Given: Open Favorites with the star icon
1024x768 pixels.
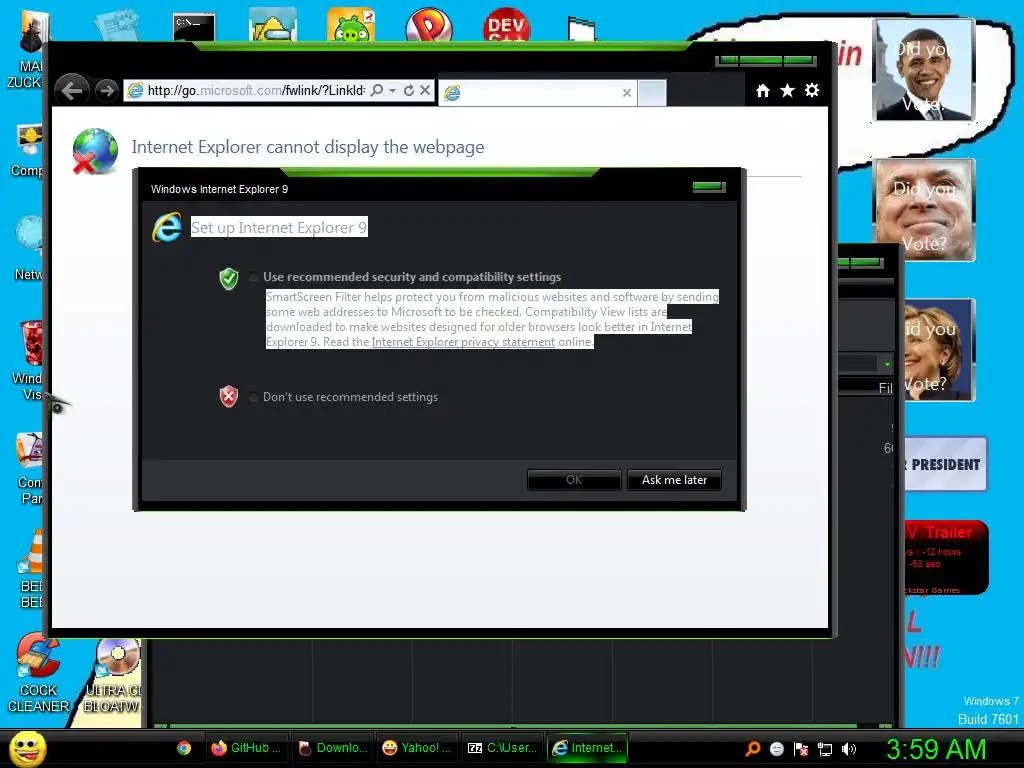Looking at the screenshot, I should click(788, 91).
